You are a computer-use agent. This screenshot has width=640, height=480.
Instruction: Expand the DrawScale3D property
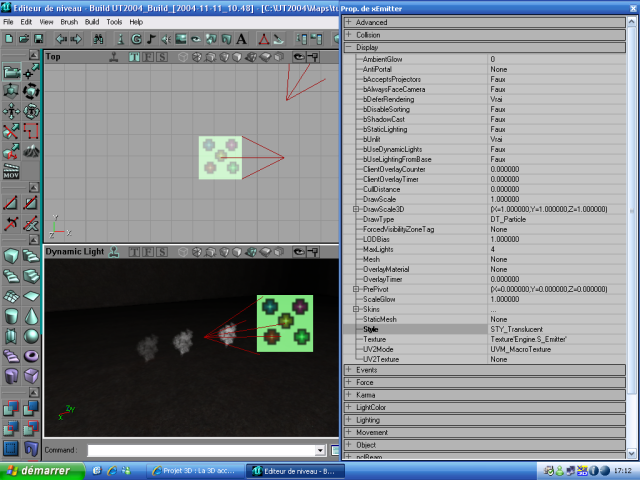[356, 209]
